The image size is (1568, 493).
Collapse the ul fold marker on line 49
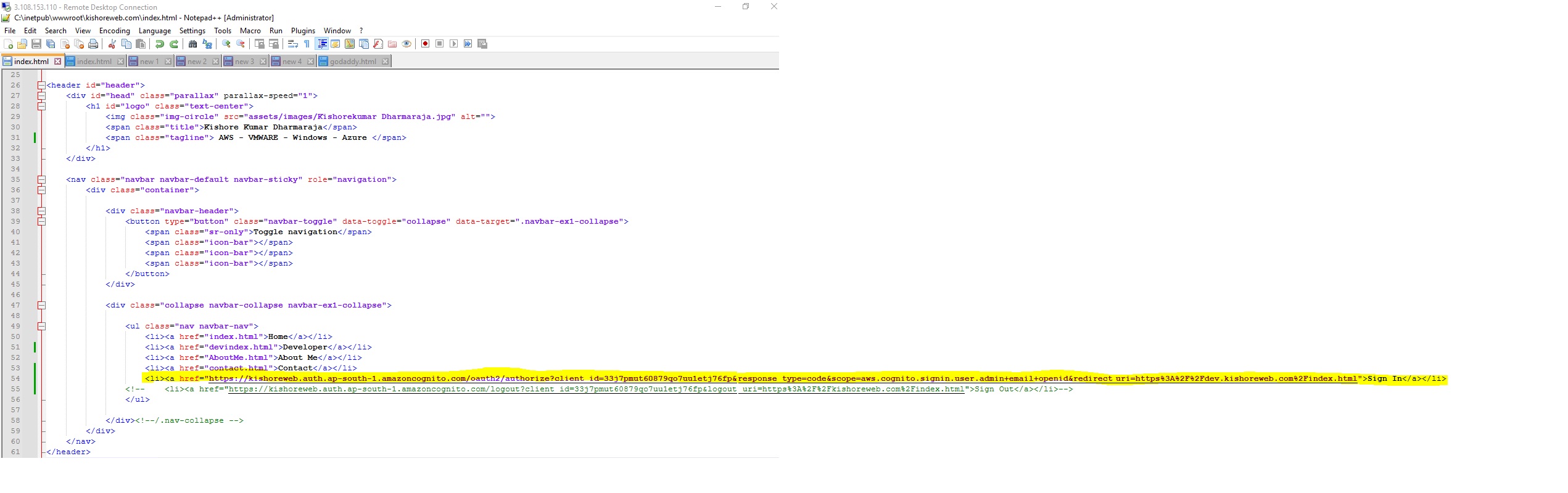point(41,327)
